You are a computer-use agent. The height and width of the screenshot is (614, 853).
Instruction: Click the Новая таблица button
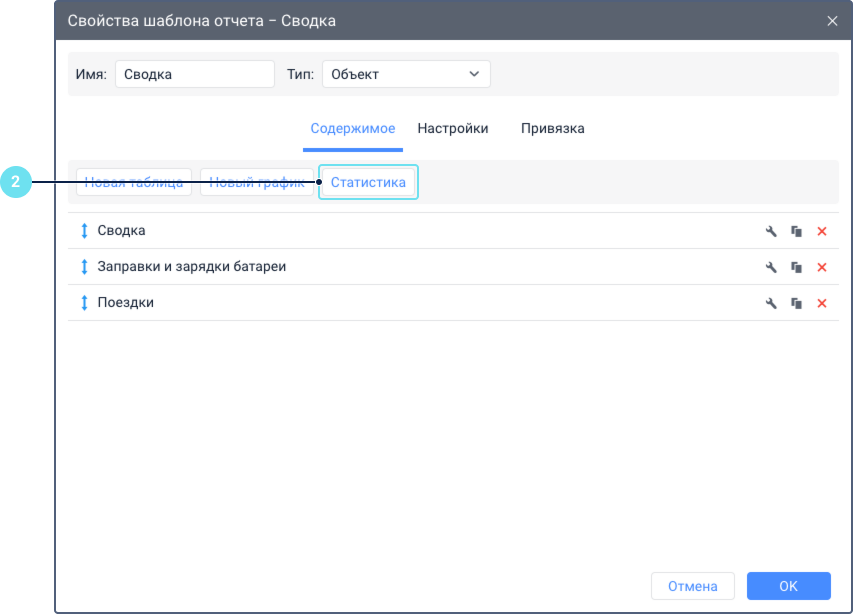click(x=134, y=183)
